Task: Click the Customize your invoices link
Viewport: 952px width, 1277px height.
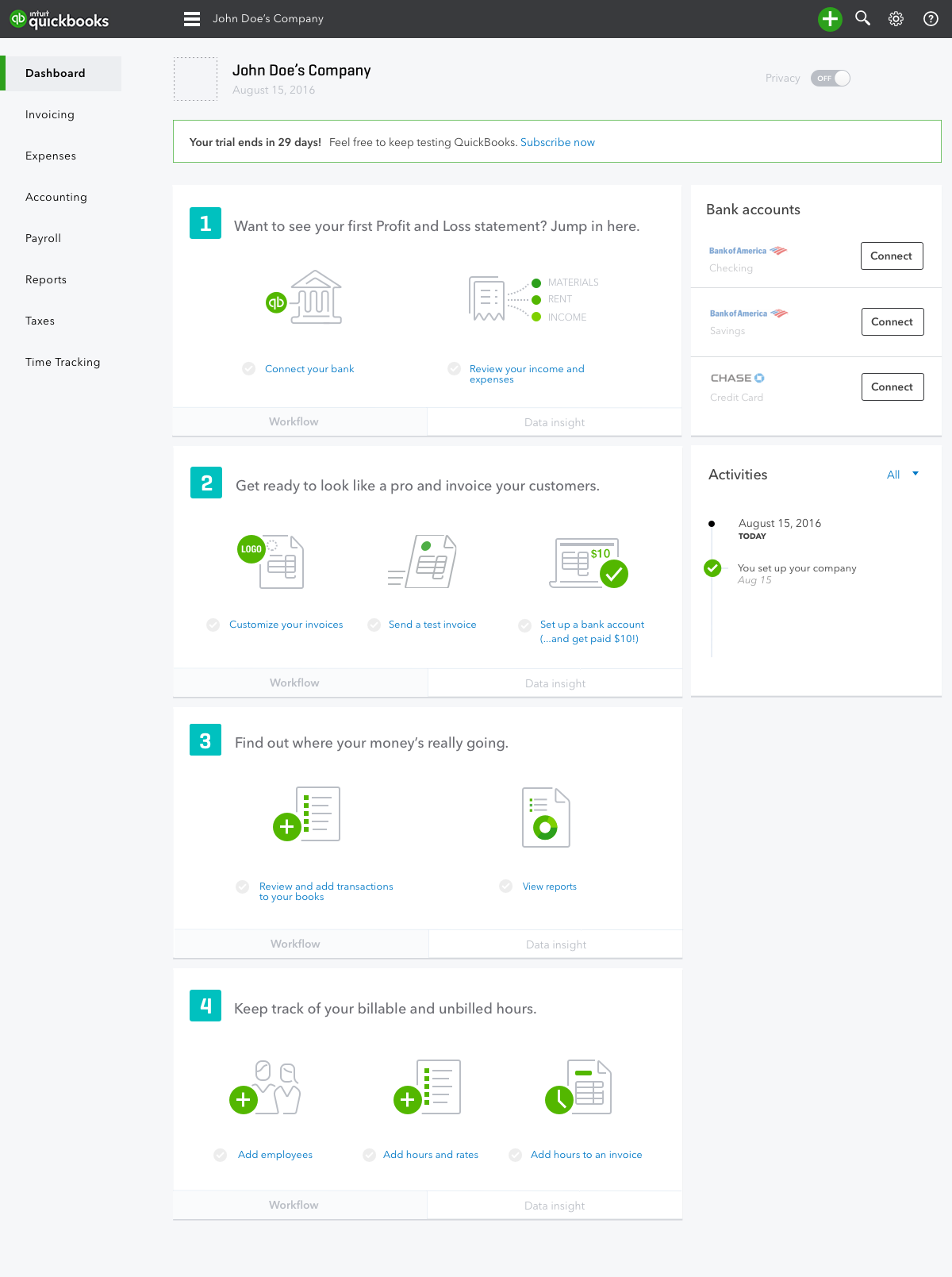Action: point(286,625)
